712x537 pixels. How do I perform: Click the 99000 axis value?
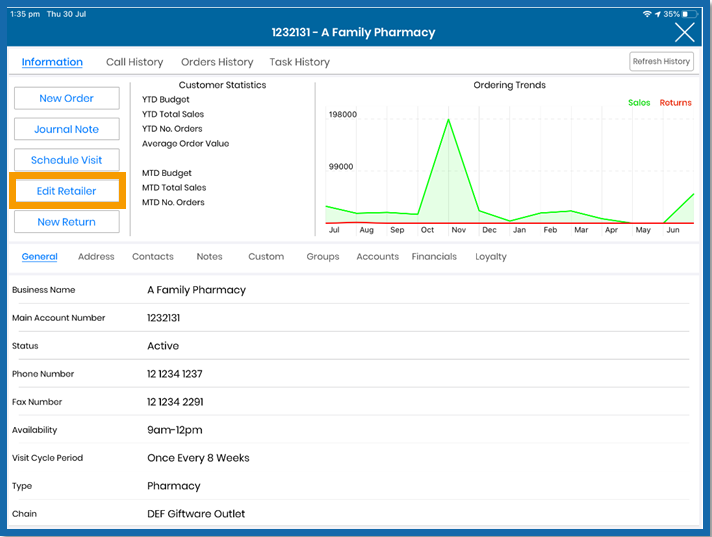(341, 167)
